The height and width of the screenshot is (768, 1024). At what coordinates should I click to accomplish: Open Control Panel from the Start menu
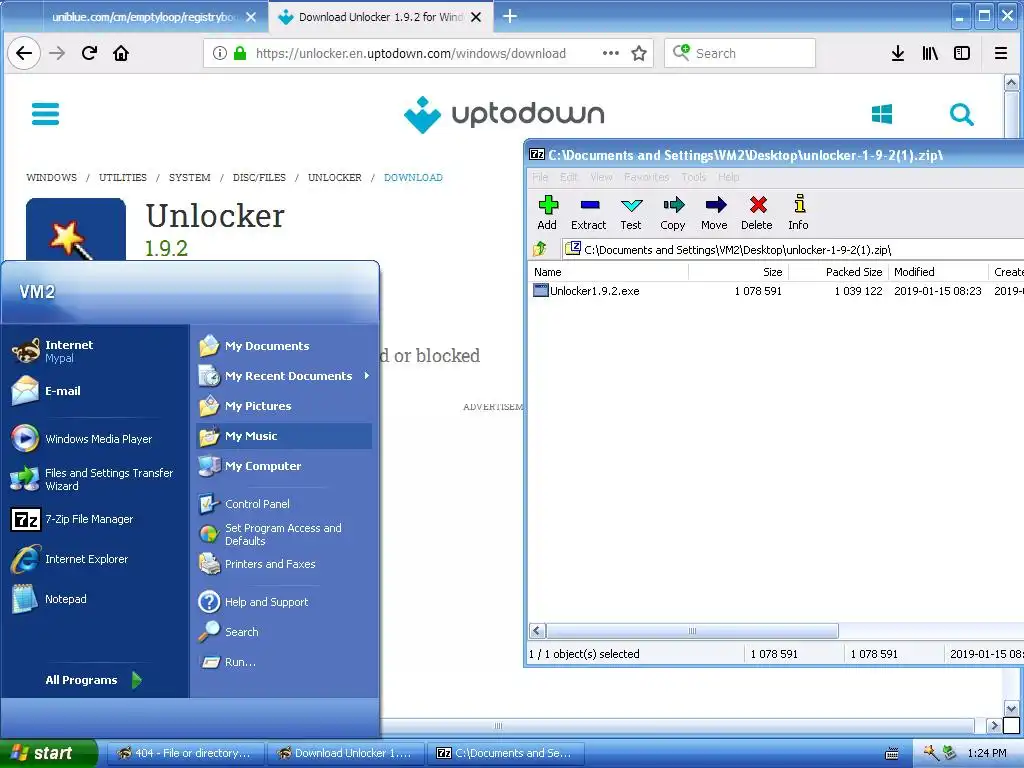(284, 504)
